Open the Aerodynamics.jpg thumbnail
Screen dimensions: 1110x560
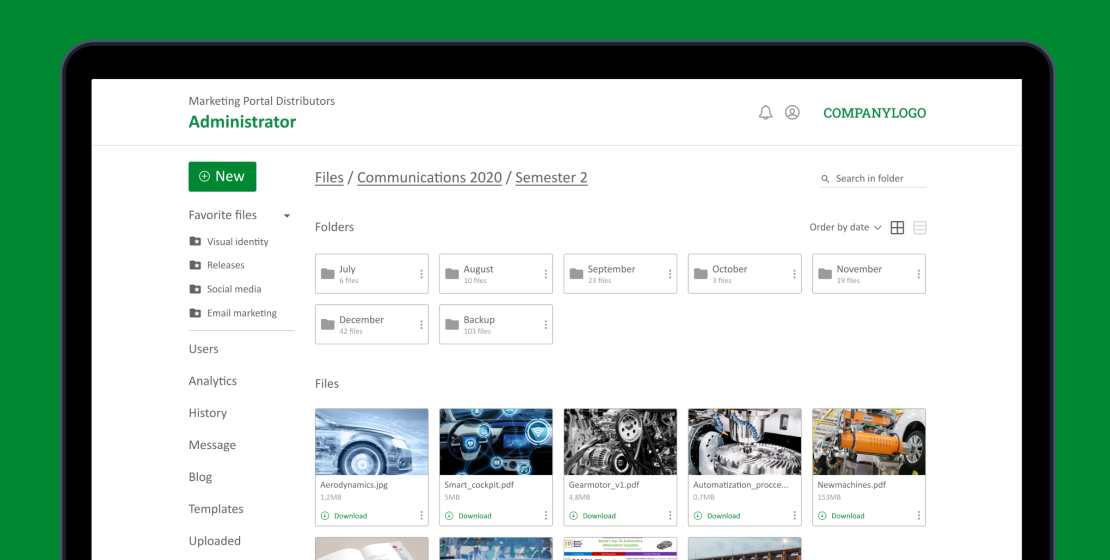[372, 442]
